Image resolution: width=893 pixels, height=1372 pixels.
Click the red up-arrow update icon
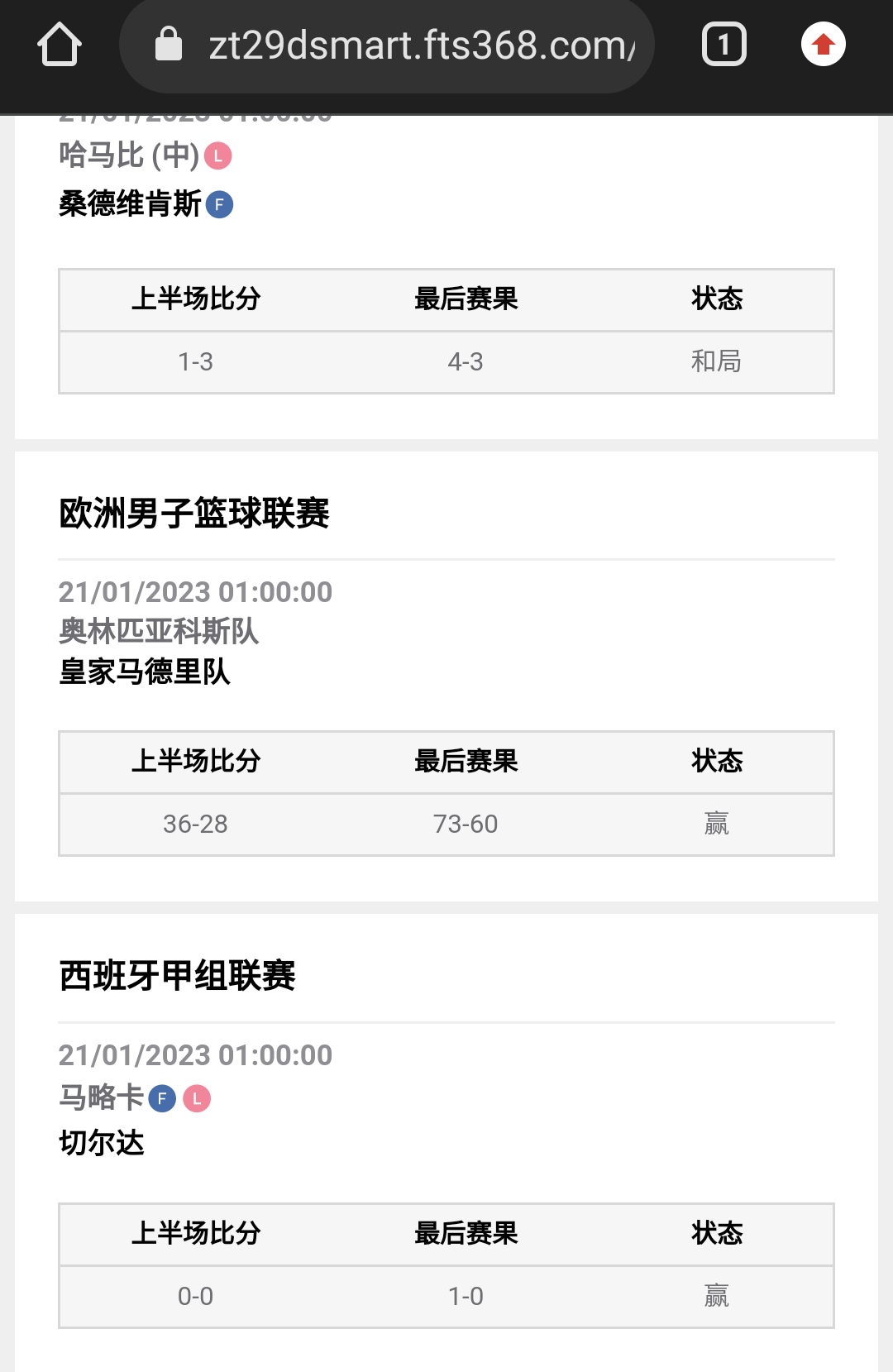823,45
